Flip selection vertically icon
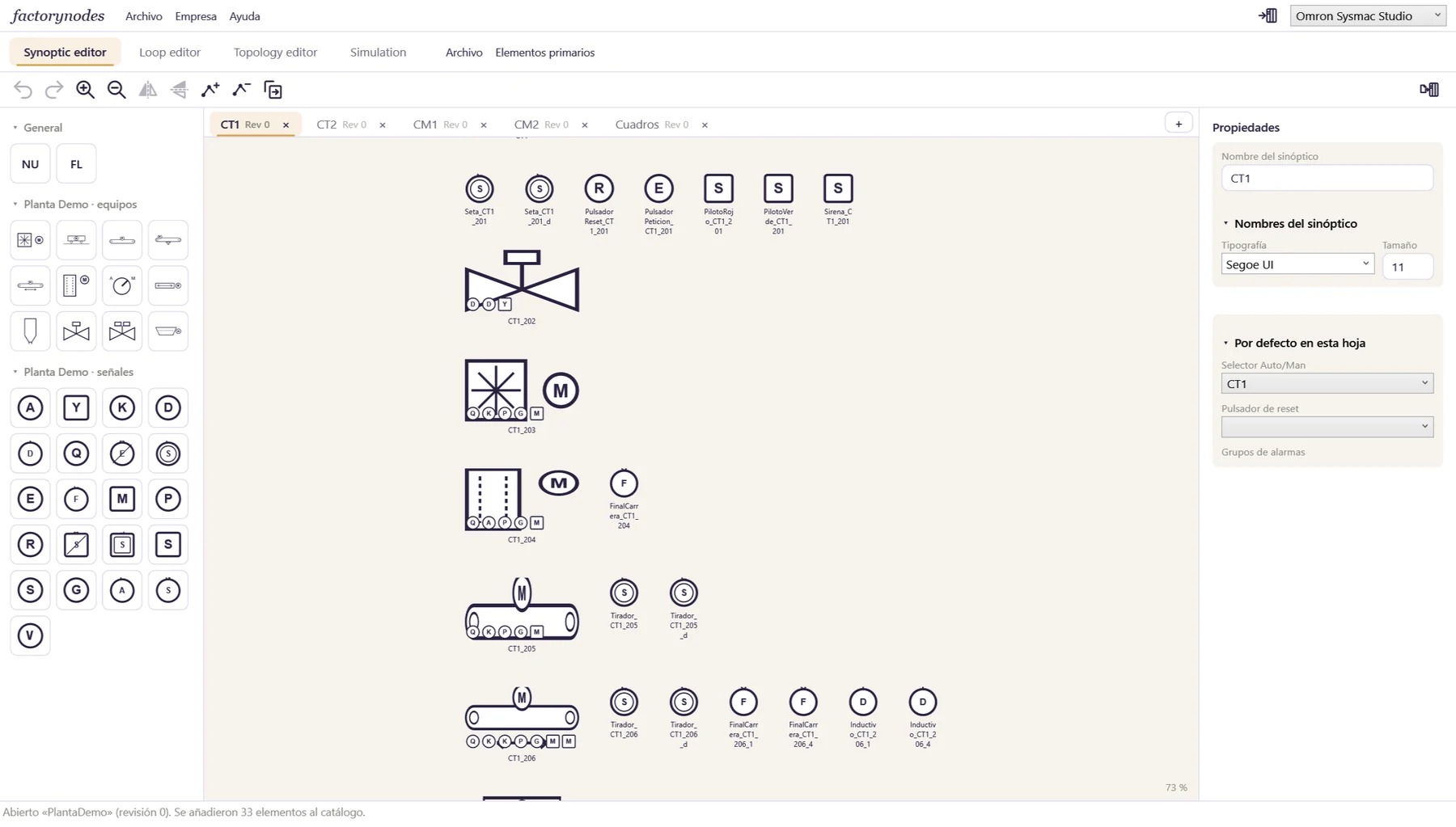The width and height of the screenshot is (1456, 827). [179, 90]
